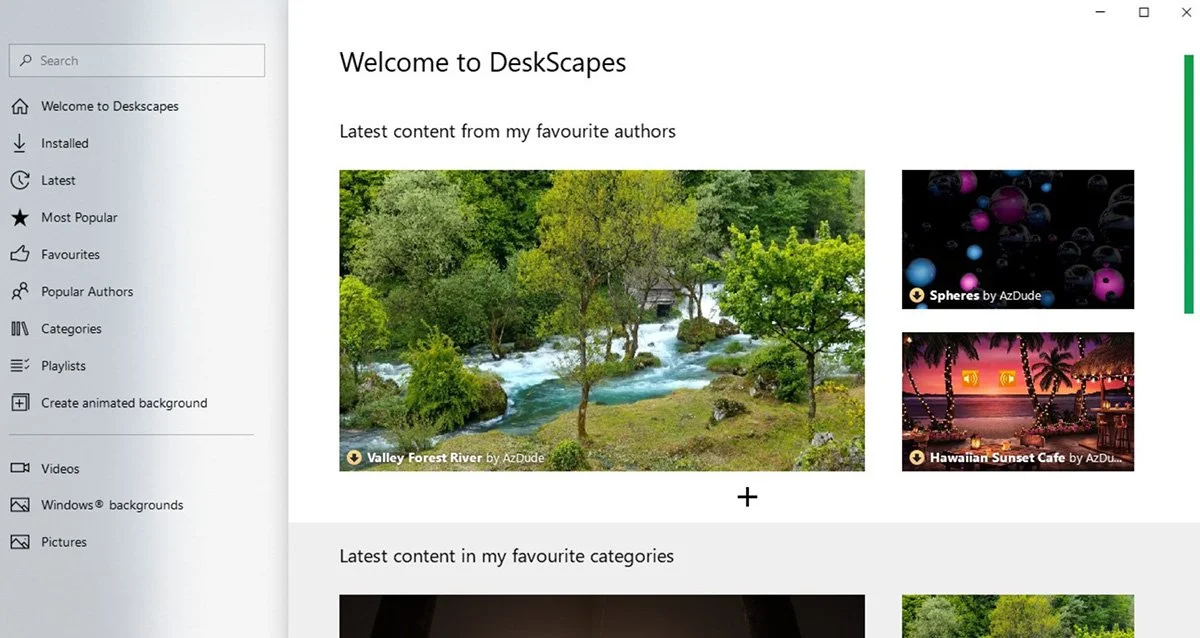Click the thumbs-up icon beside Favourites
Image resolution: width=1200 pixels, height=638 pixels.
click(x=20, y=254)
